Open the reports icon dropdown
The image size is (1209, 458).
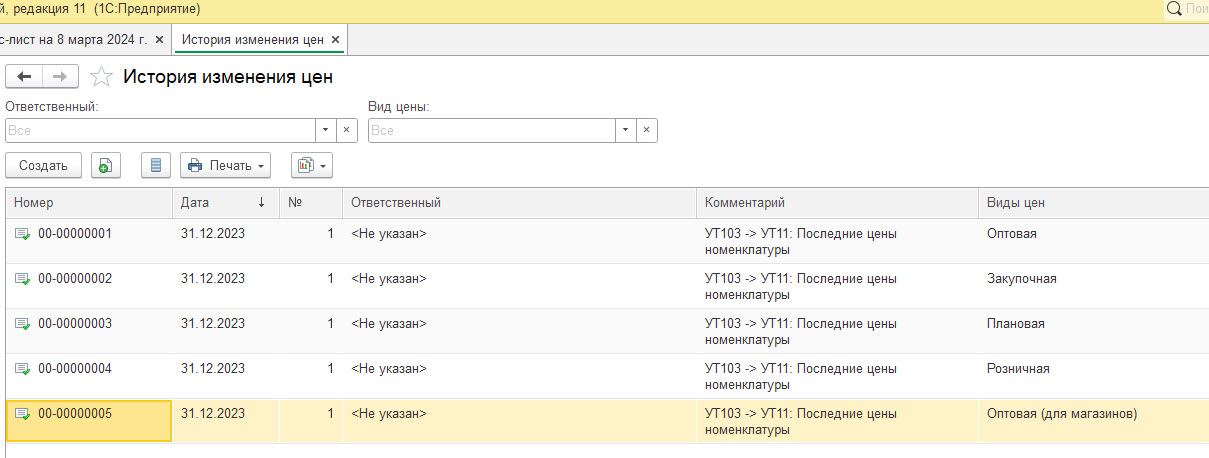coord(311,166)
